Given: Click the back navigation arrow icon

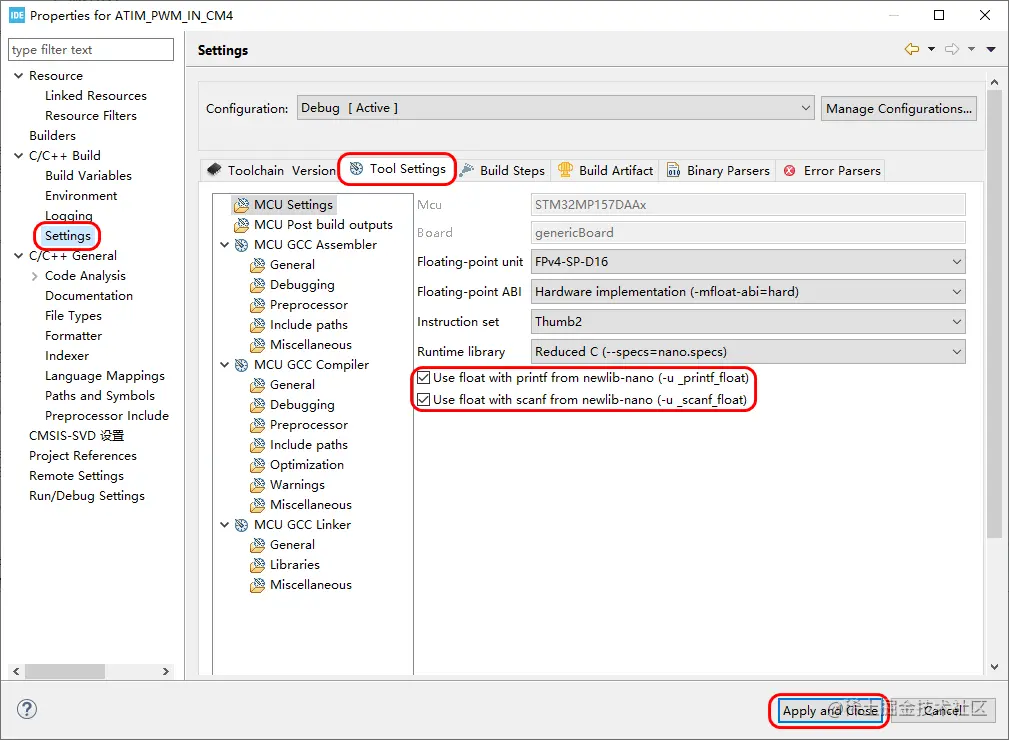Looking at the screenshot, I should point(912,49).
